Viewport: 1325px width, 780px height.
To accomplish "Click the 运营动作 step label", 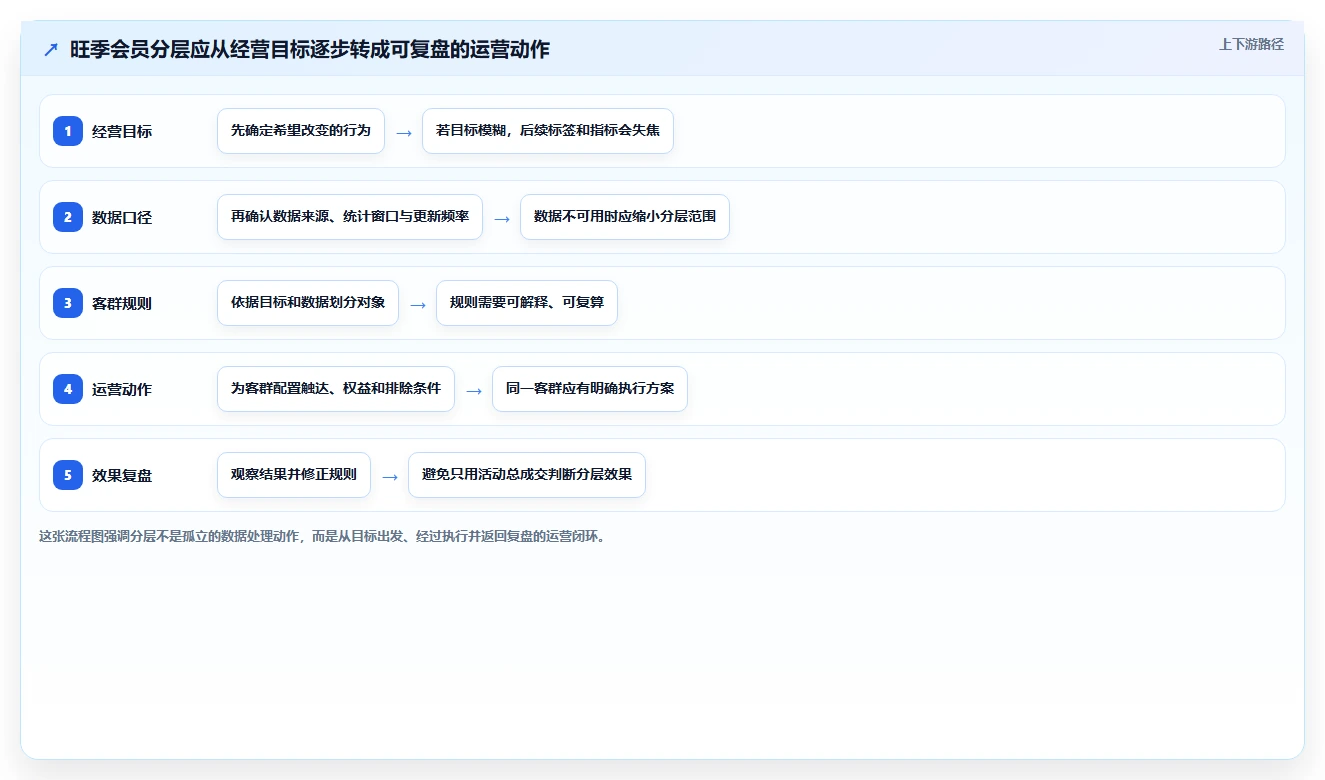I will coord(122,389).
